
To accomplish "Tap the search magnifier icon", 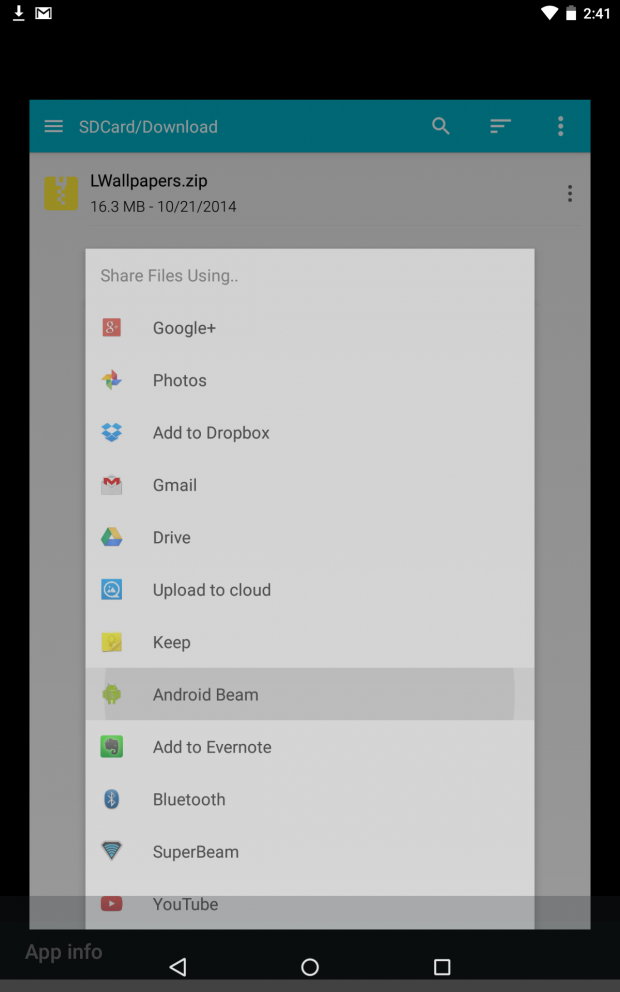I will pos(441,127).
